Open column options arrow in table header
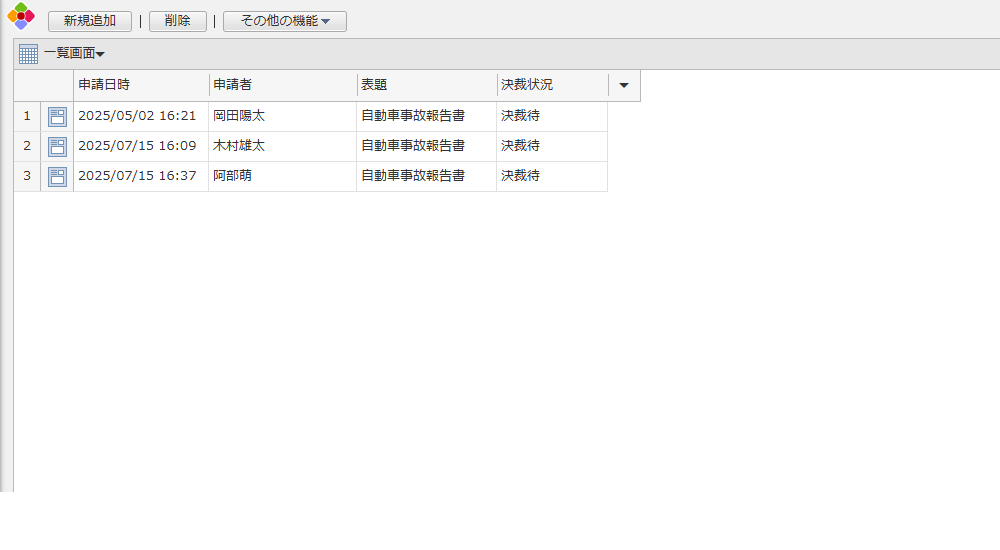The height and width of the screenshot is (550, 1000). pyautogui.click(x=624, y=86)
